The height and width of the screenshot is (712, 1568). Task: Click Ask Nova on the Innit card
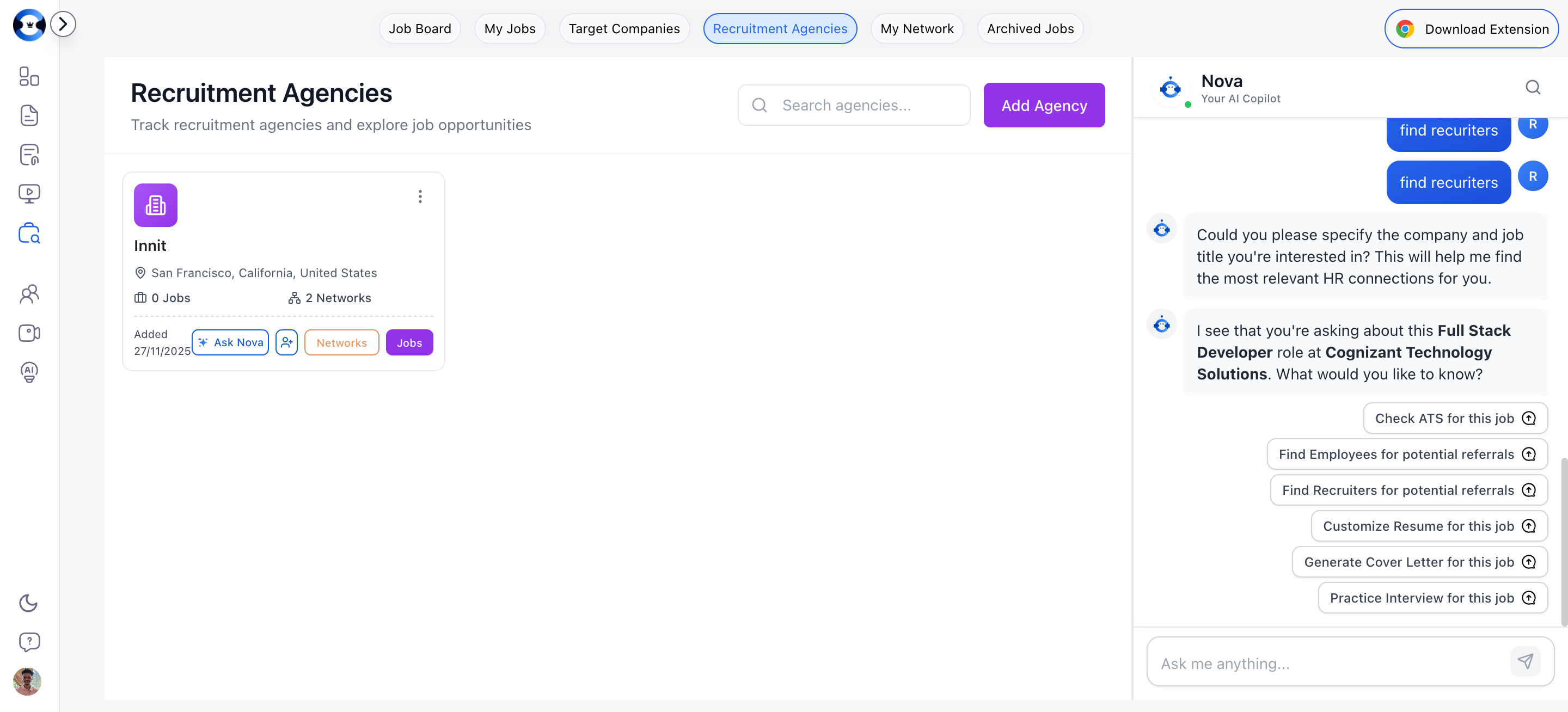tap(230, 342)
